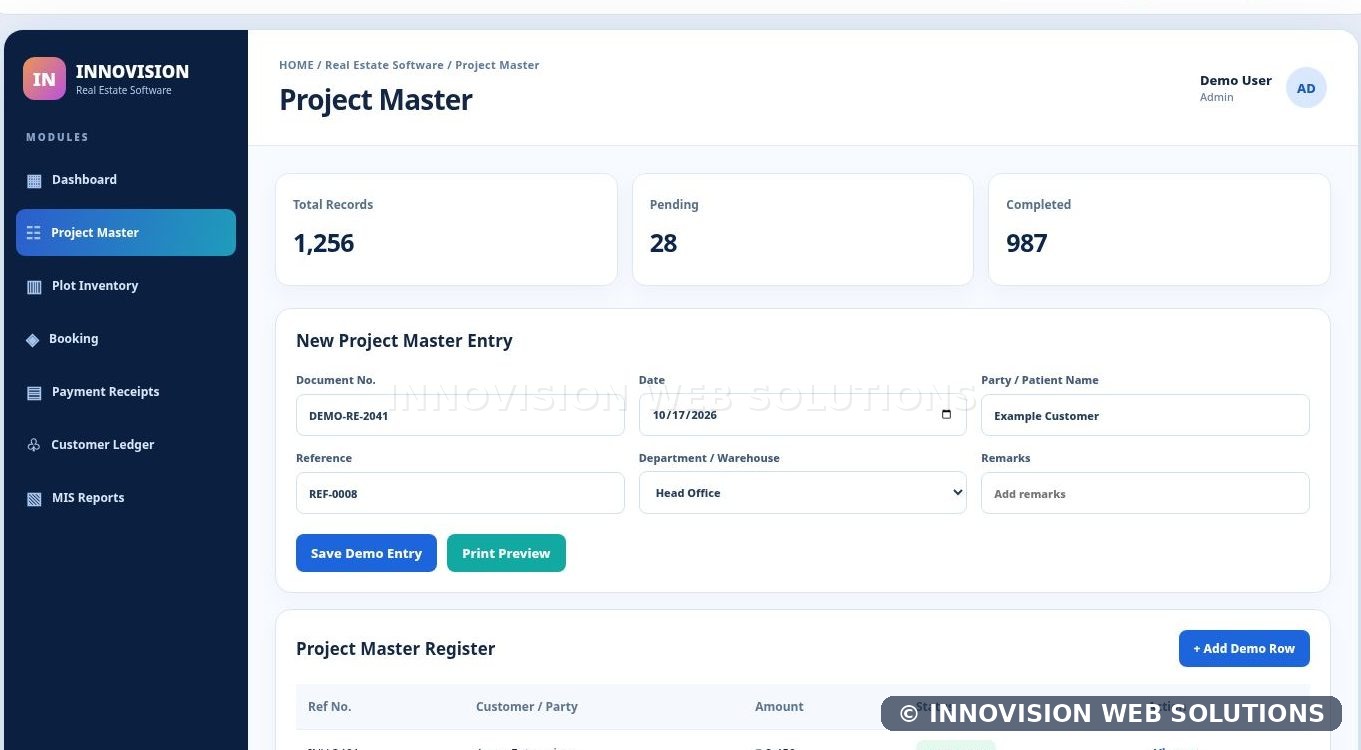Open the AD user avatar
This screenshot has width=1361, height=750.
coord(1306,88)
